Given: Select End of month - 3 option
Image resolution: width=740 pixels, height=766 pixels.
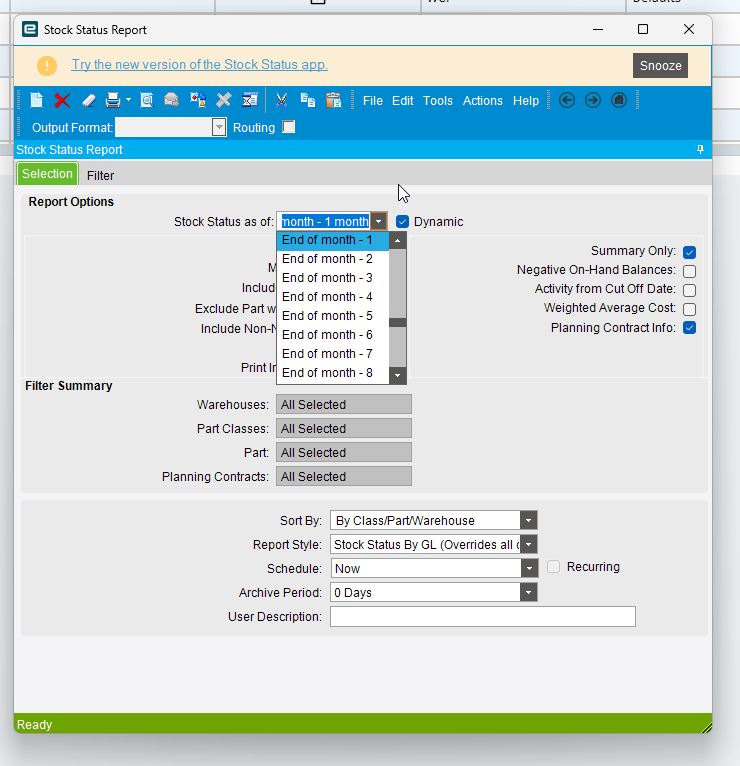Looking at the screenshot, I should [333, 278].
